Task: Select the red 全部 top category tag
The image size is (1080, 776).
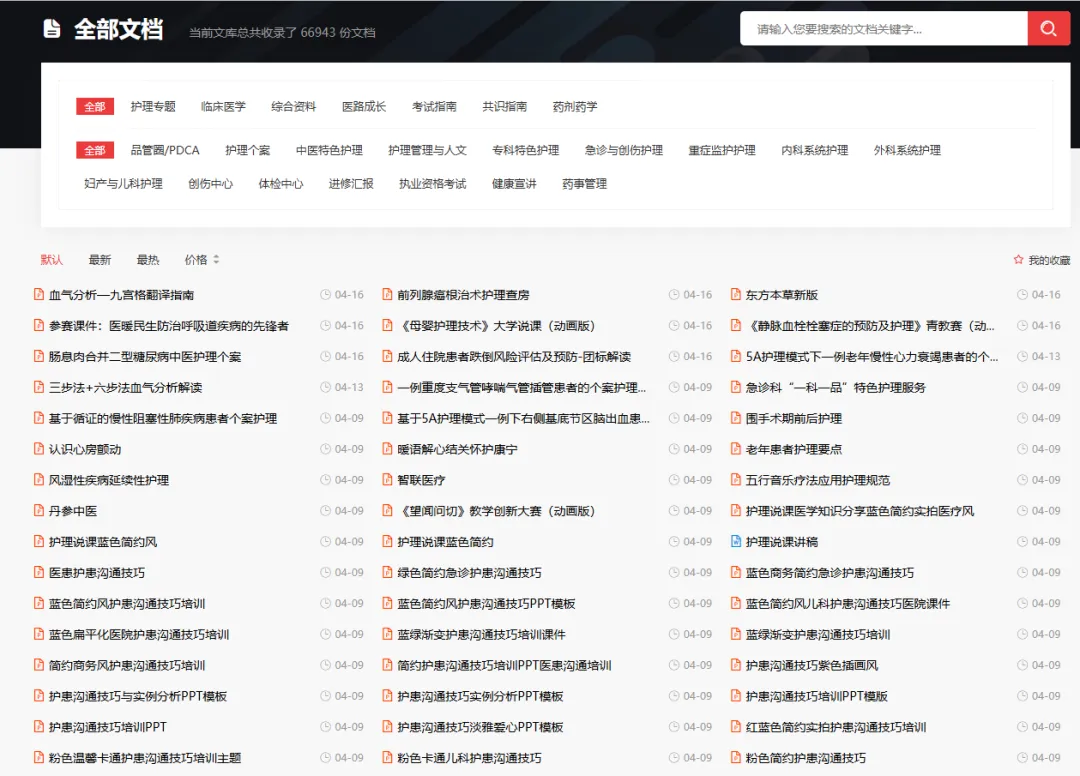Action: point(94,107)
